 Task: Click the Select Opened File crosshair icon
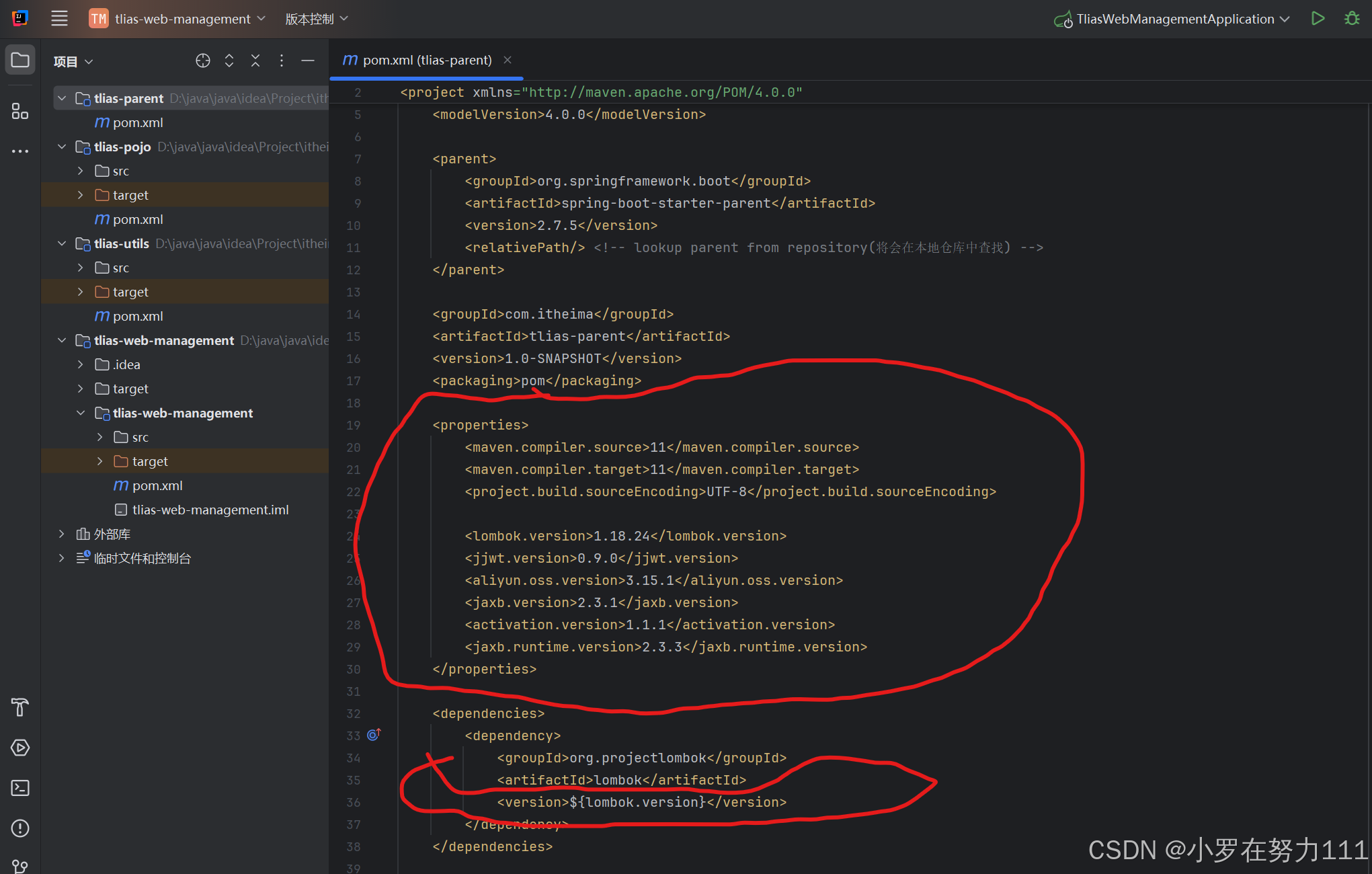[203, 61]
